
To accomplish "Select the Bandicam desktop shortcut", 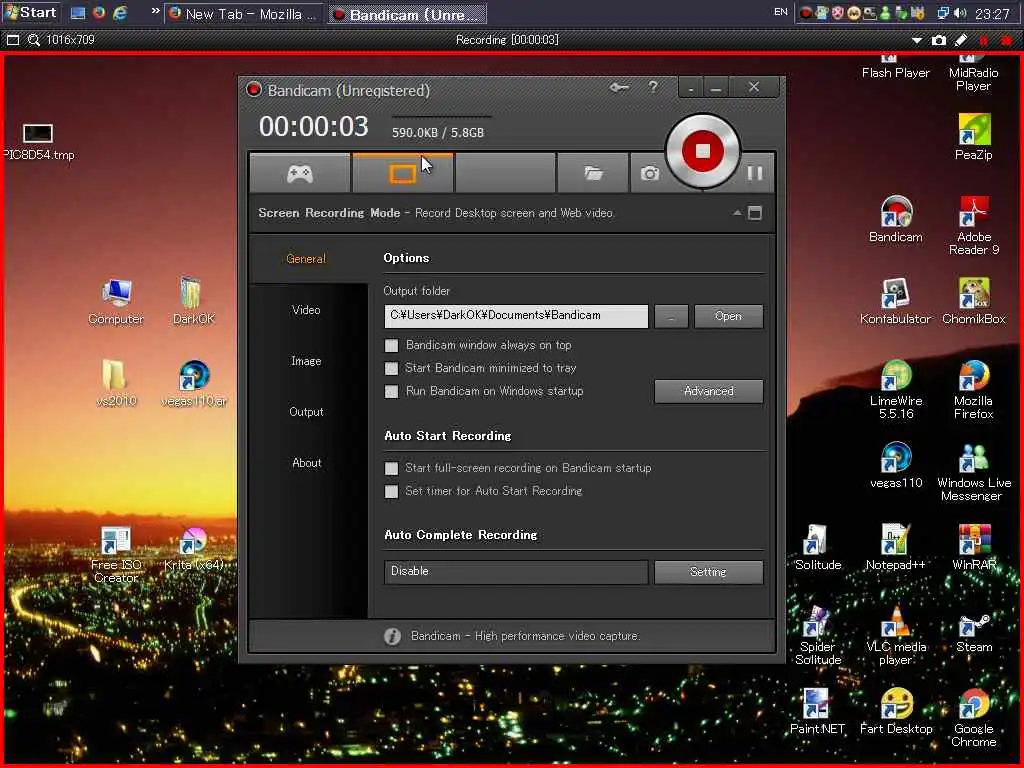I will [896, 219].
